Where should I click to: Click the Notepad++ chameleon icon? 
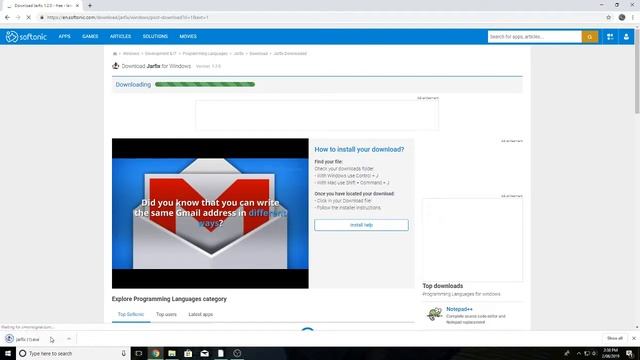click(x=434, y=314)
